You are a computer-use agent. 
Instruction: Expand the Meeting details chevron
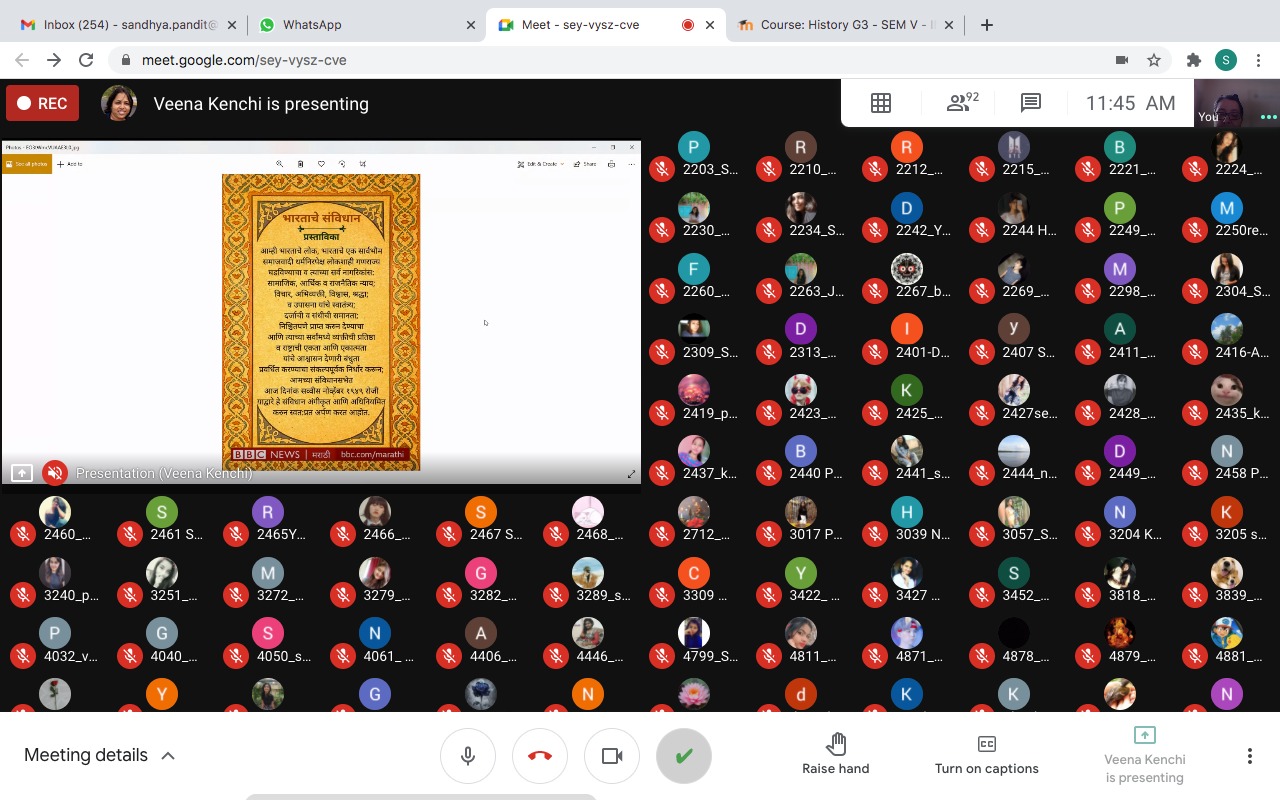pyautogui.click(x=168, y=756)
